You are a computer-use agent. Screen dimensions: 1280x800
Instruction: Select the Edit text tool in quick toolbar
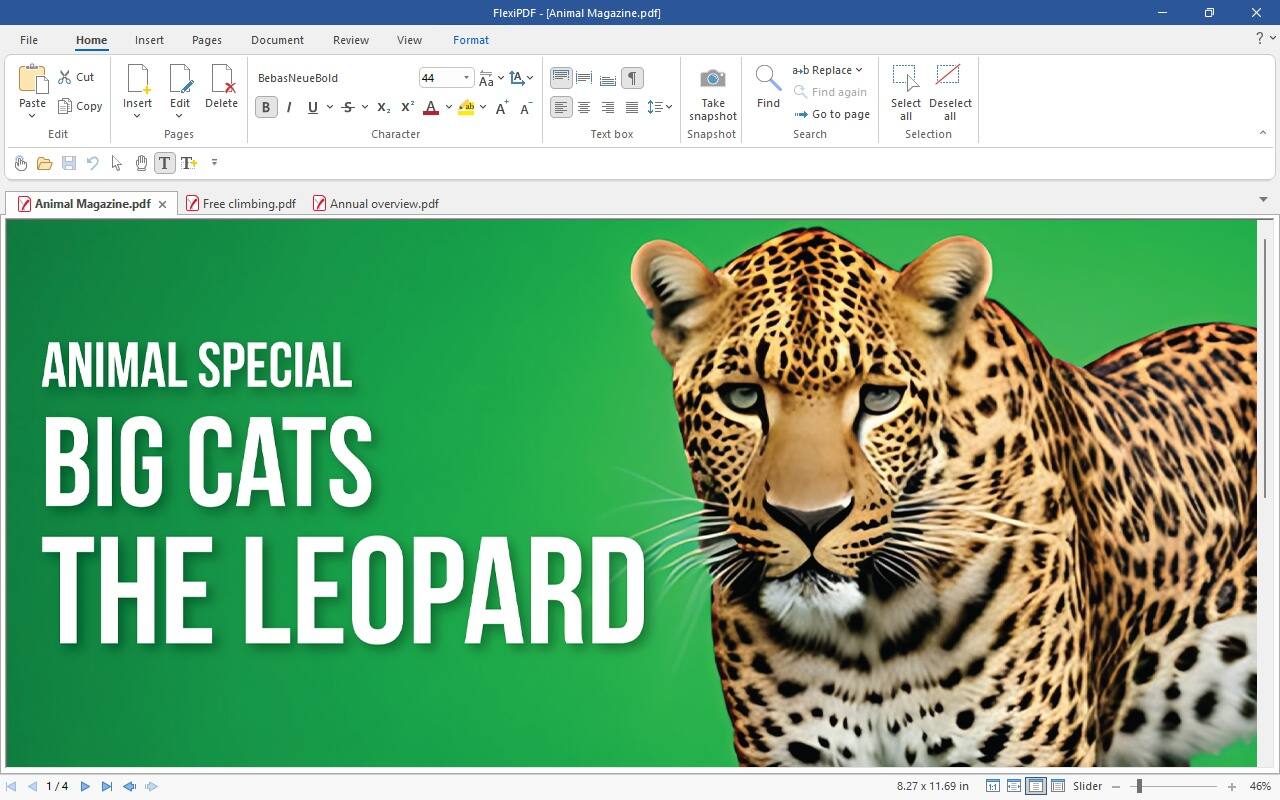(x=164, y=163)
